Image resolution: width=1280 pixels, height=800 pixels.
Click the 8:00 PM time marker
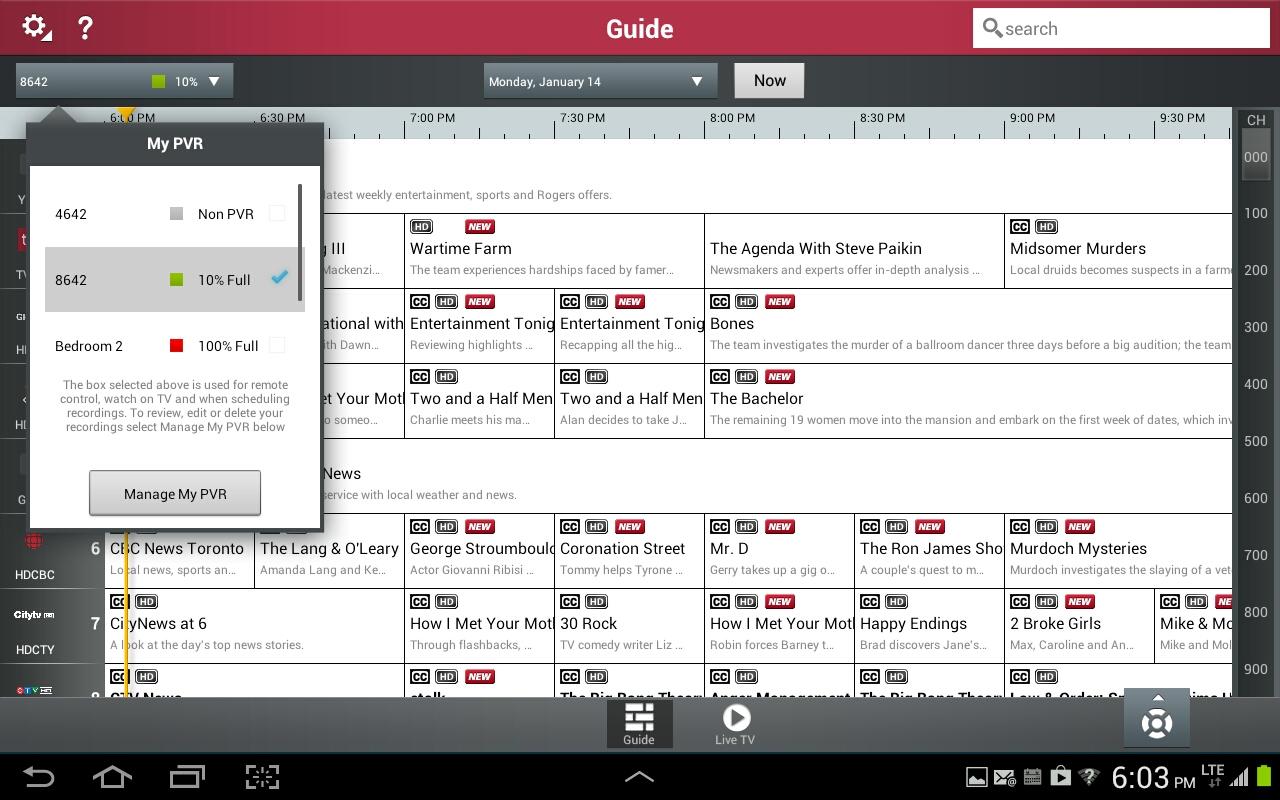coord(732,118)
